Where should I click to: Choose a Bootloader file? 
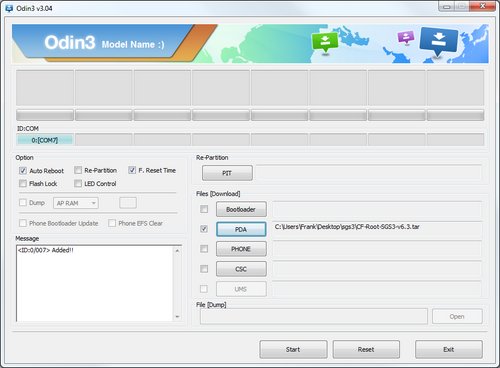click(x=241, y=209)
